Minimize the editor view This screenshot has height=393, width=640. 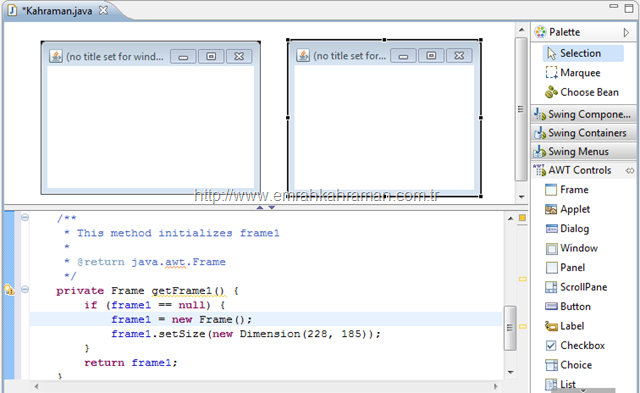(x=613, y=6)
